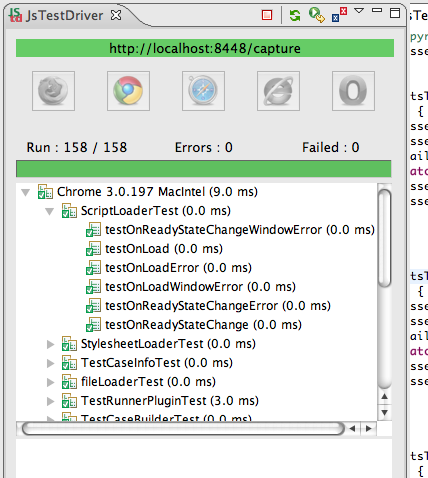Expand the TestCaseInfoTest node
Screen dimensions: 428x478
pyautogui.click(x=50, y=363)
